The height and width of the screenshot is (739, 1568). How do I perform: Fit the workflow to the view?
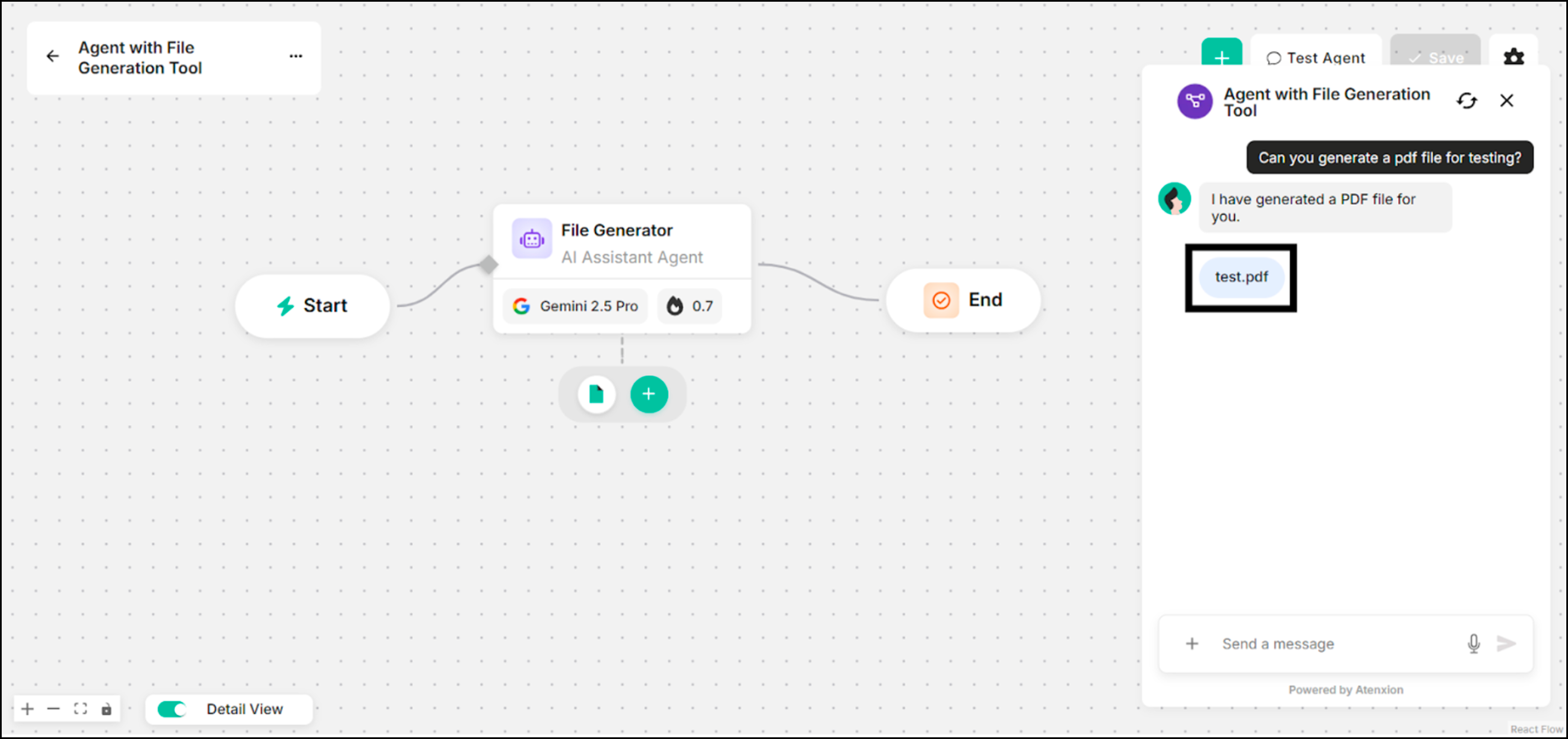tap(80, 708)
